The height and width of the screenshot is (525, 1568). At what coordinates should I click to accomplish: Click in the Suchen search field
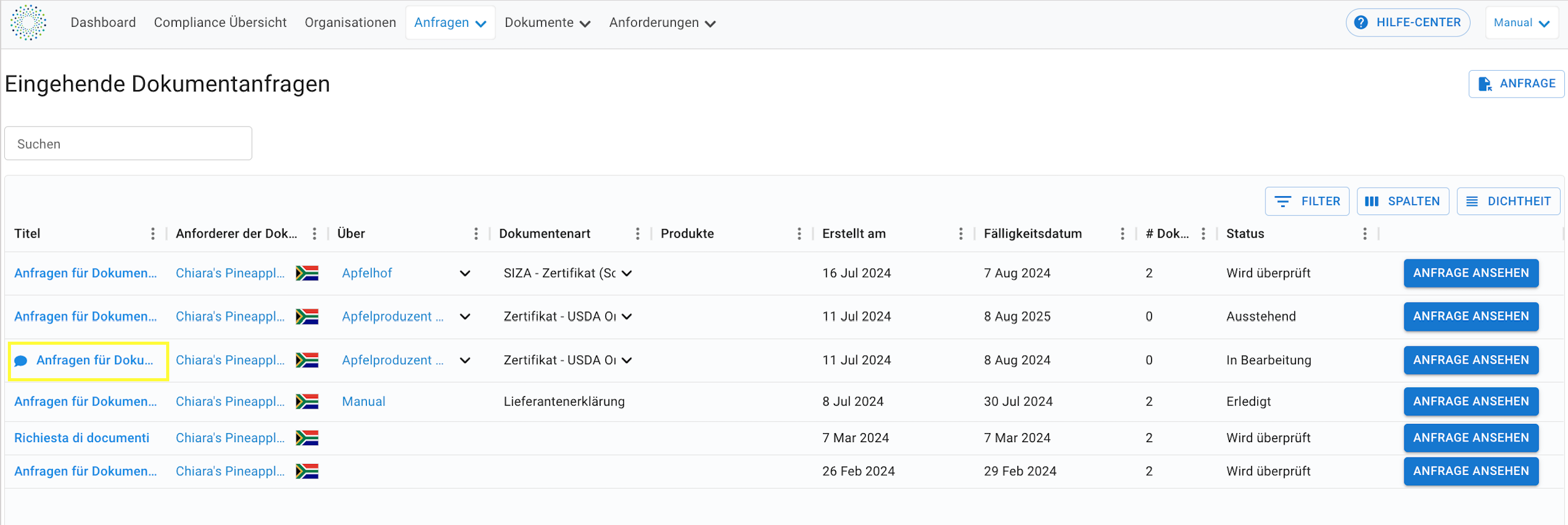point(128,144)
